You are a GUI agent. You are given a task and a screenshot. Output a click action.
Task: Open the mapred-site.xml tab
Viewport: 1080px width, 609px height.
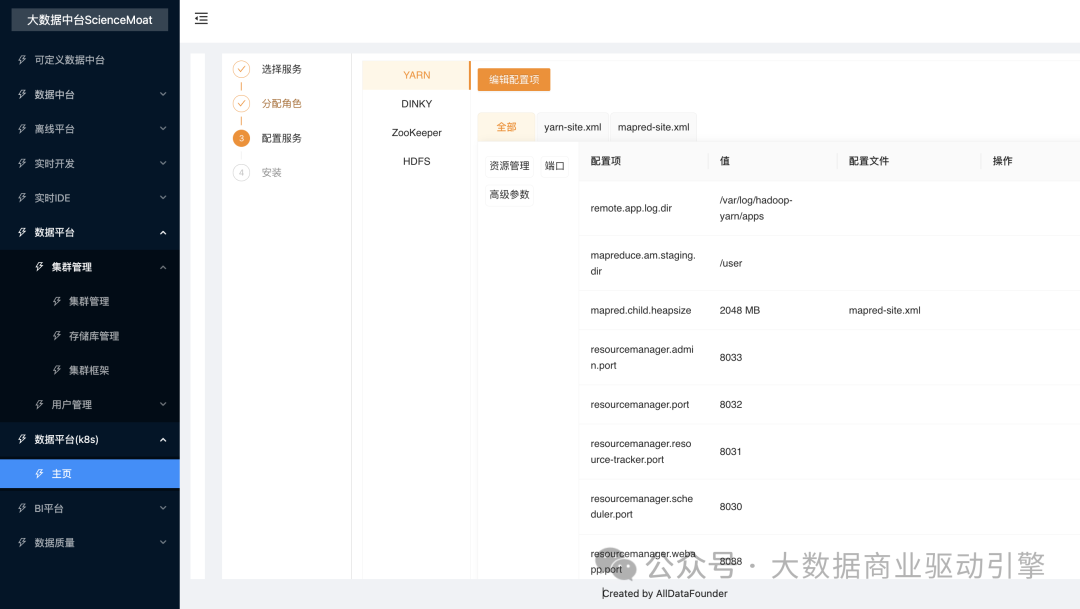(653, 127)
